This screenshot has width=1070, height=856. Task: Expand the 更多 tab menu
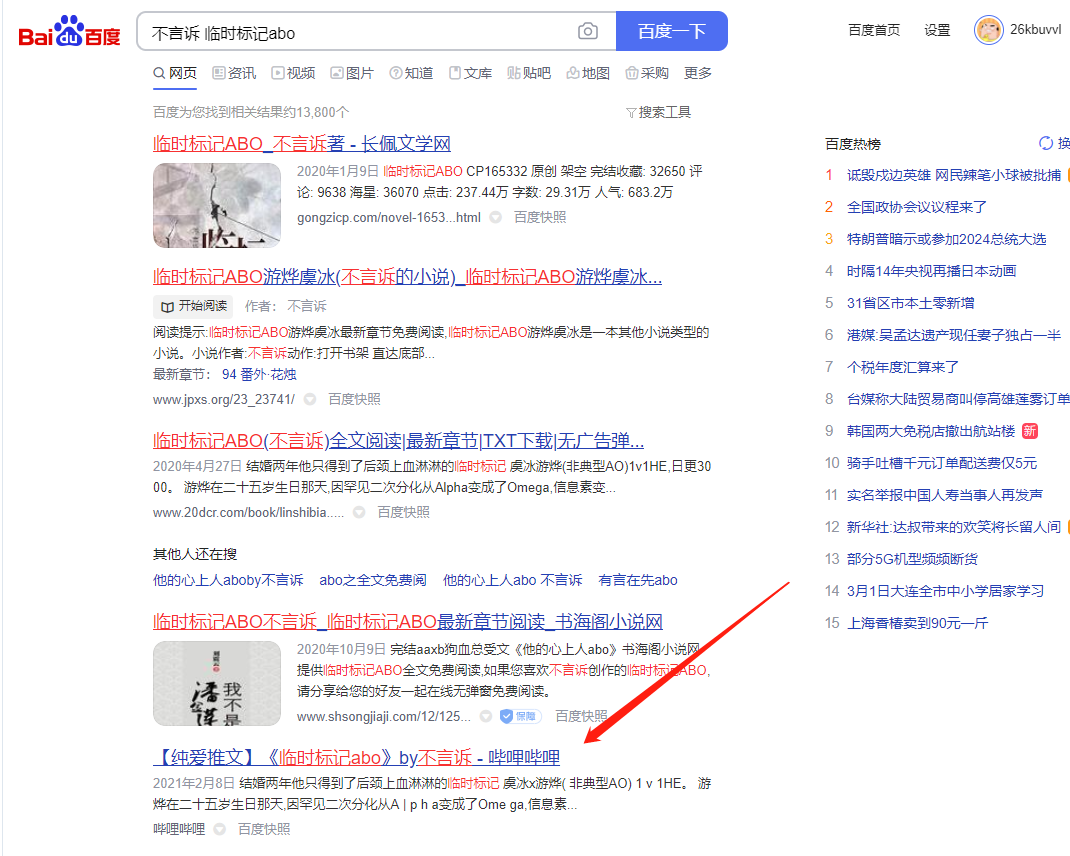coord(697,73)
